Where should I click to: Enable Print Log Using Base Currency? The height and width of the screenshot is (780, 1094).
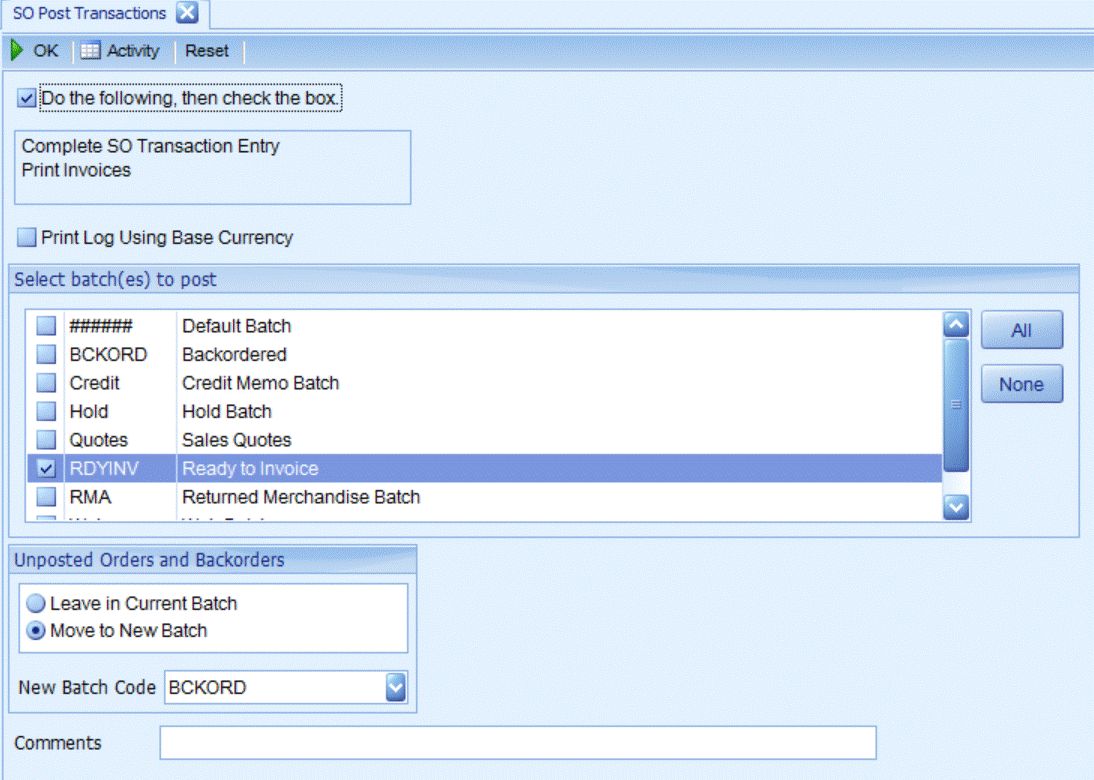[27, 238]
